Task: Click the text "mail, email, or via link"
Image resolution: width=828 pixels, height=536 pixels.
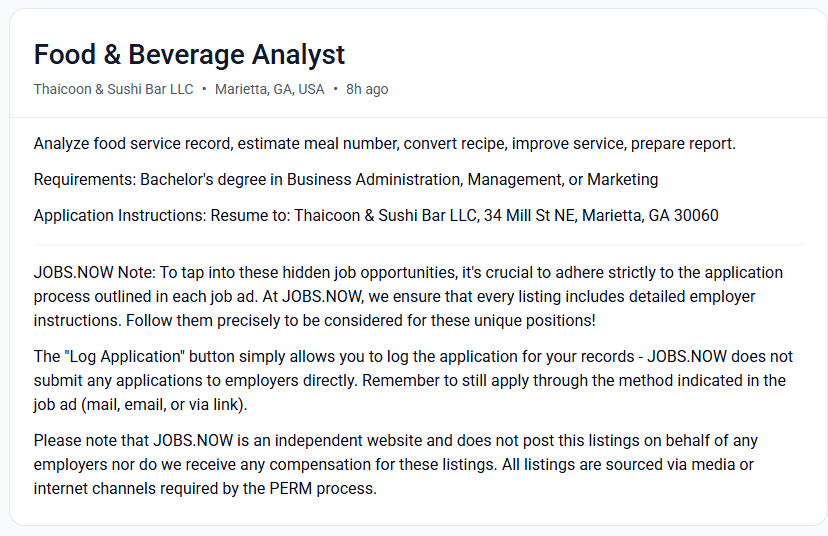Action: pyautogui.click(x=164, y=405)
